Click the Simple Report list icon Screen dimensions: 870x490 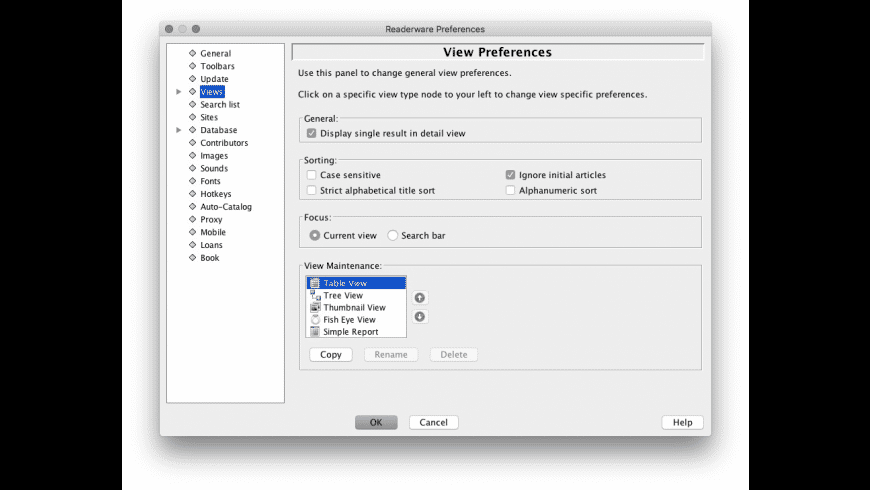coord(315,332)
